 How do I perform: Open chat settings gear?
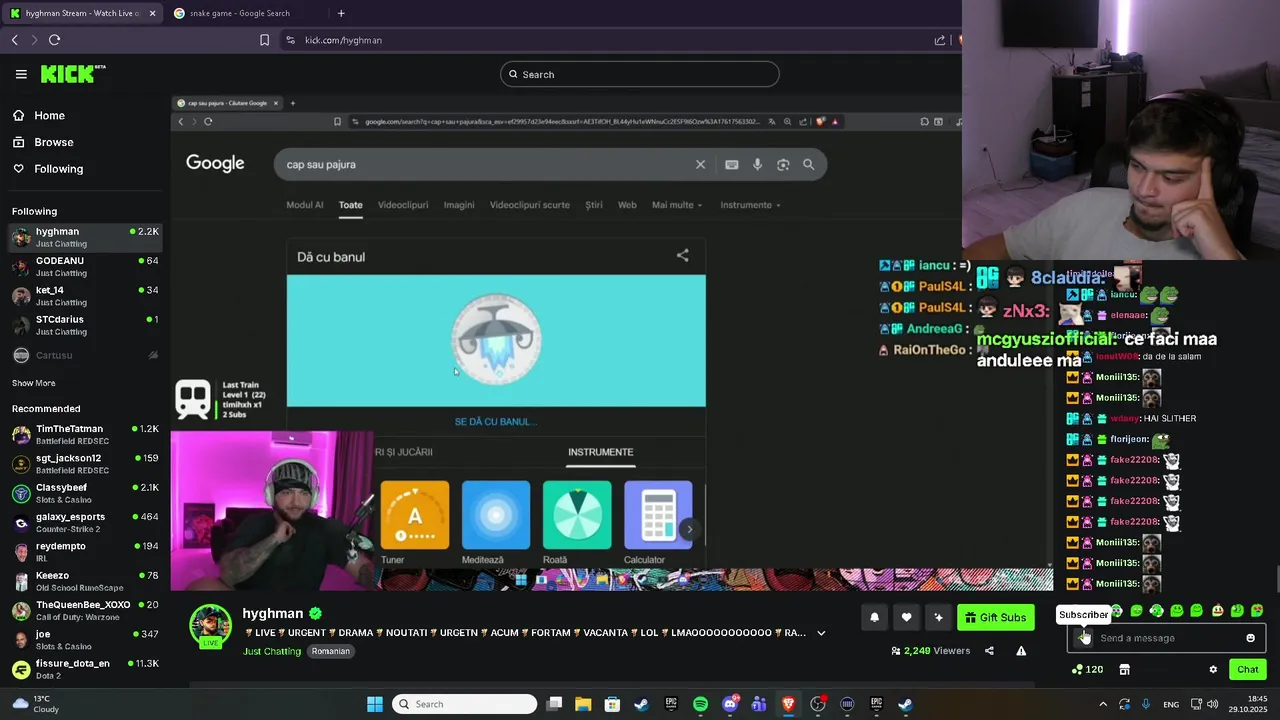[1213, 670]
